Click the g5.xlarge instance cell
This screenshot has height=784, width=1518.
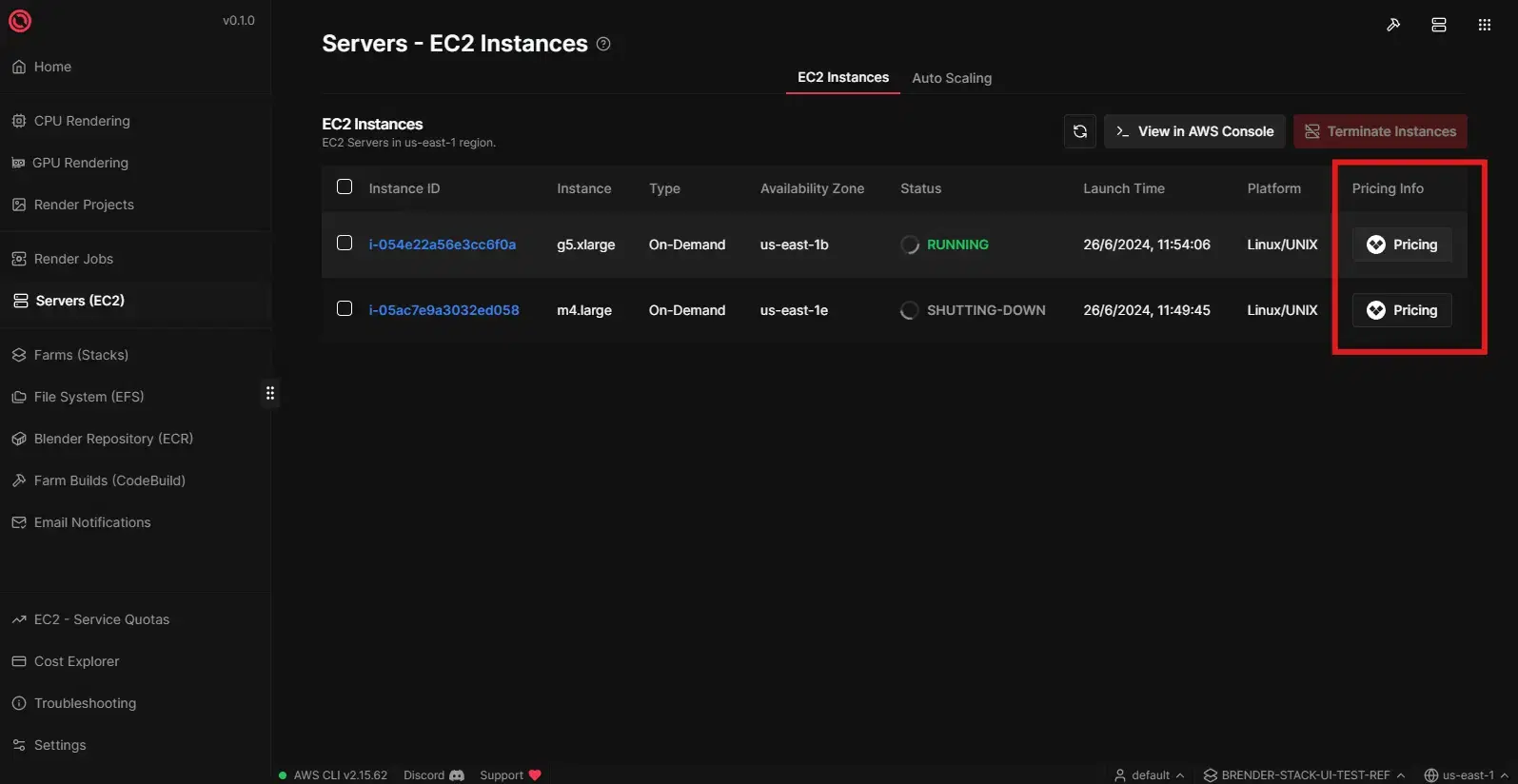click(x=585, y=245)
